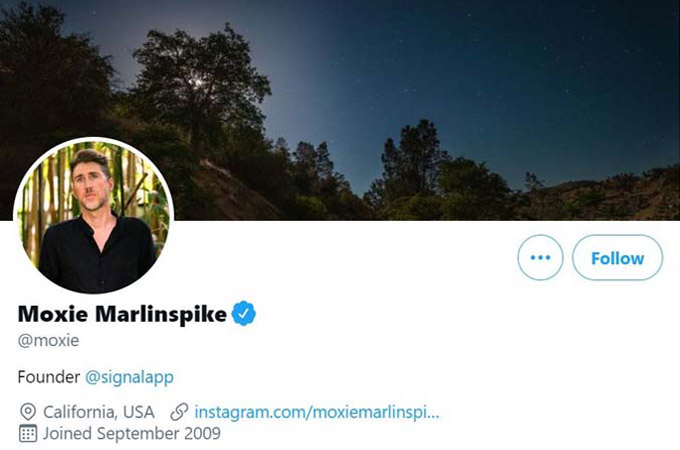Image resolution: width=680 pixels, height=450 pixels.
Task: Visit the @signalapp mention link
Action: [x=129, y=377]
